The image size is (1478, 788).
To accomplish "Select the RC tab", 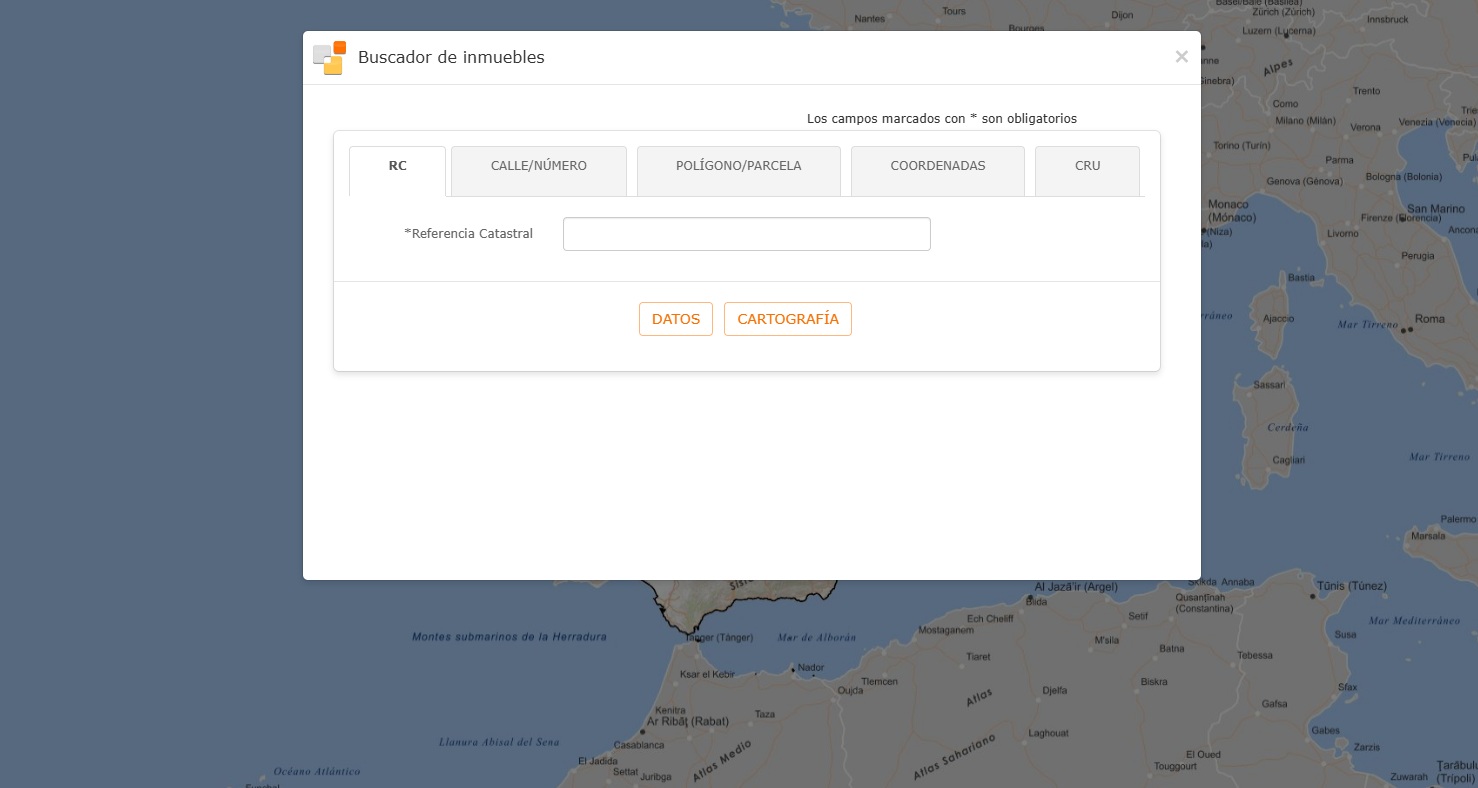I will tap(397, 167).
